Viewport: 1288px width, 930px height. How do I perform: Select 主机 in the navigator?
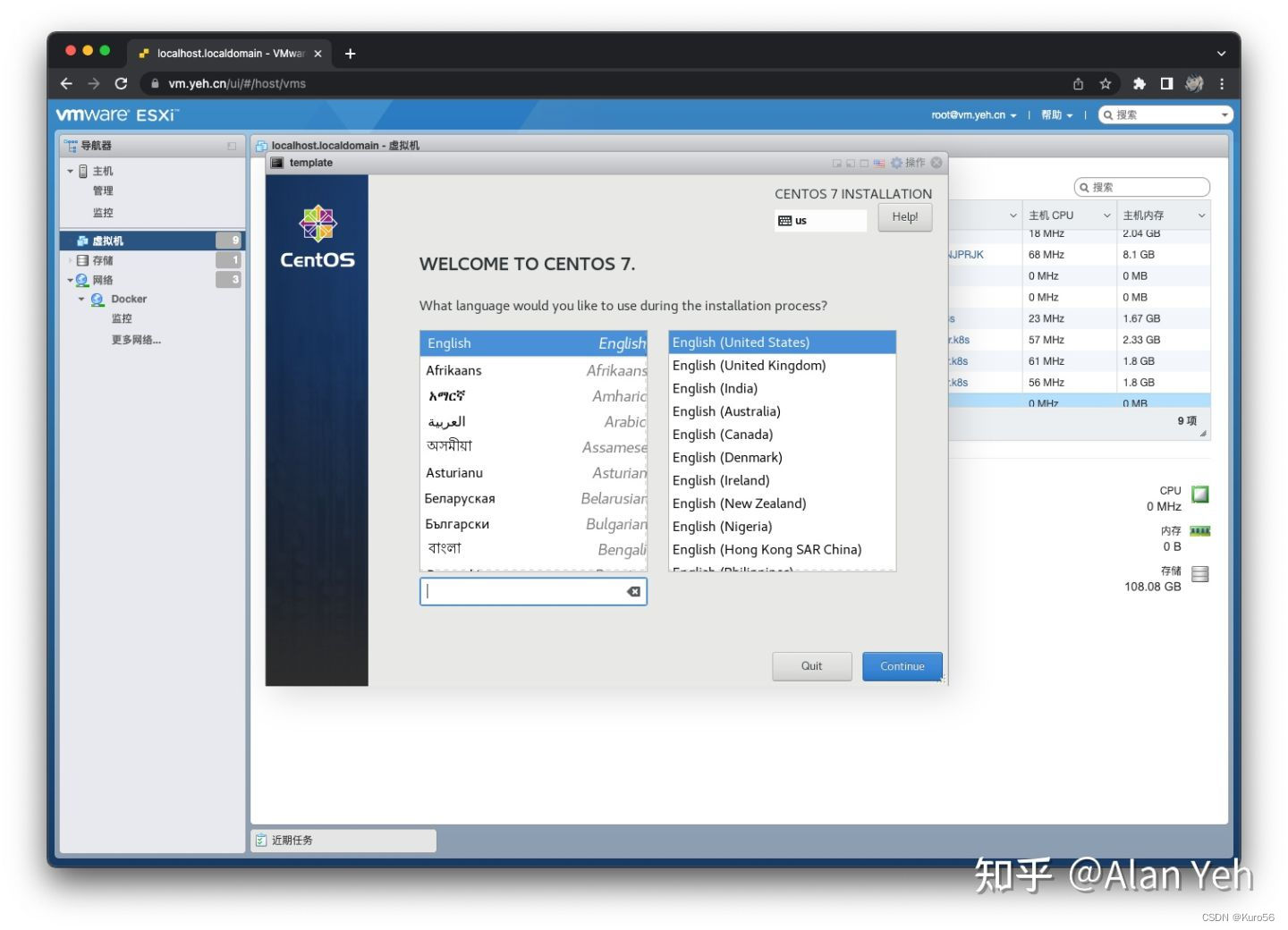pos(103,171)
